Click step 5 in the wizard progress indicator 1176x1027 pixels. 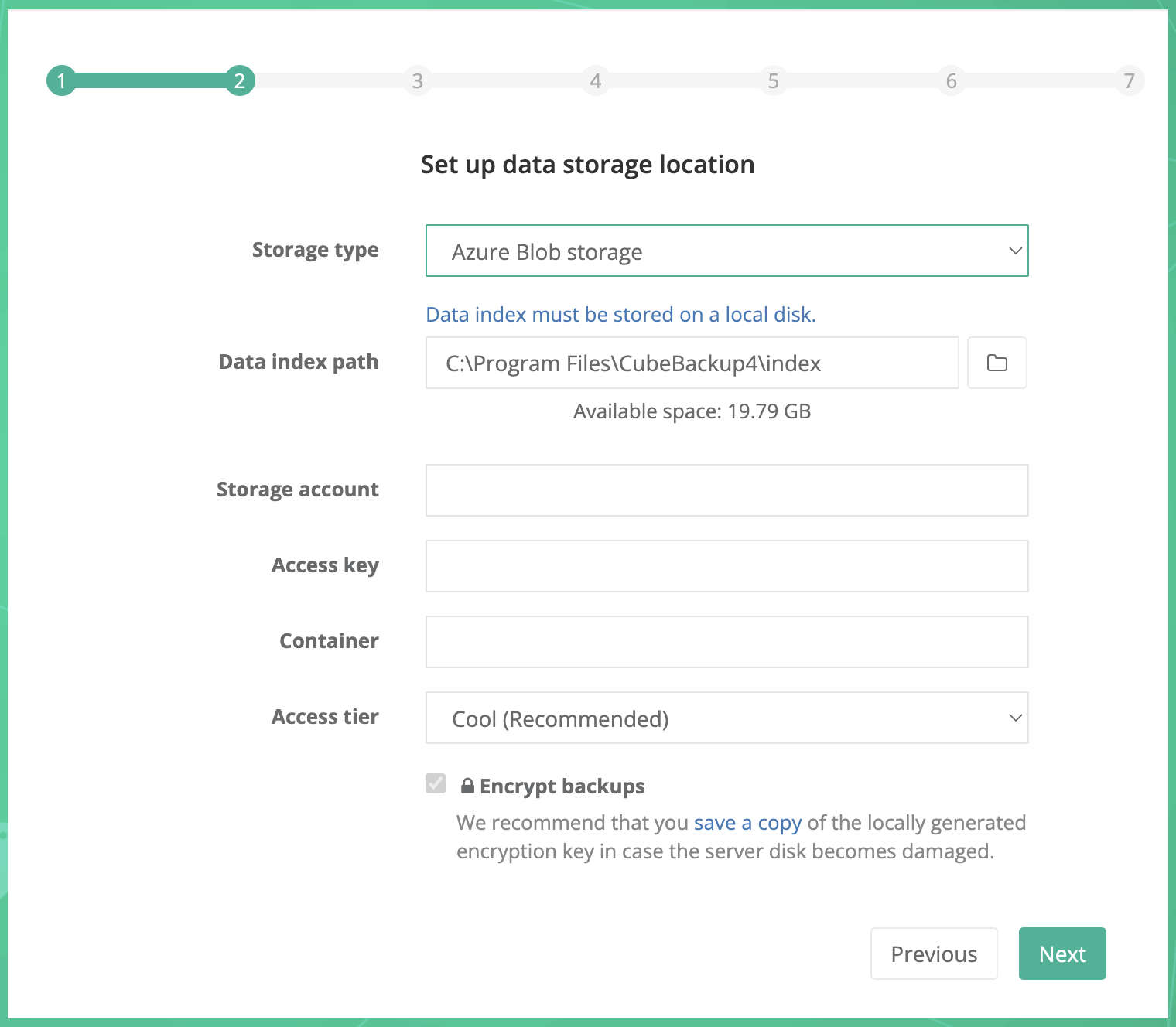click(x=774, y=80)
